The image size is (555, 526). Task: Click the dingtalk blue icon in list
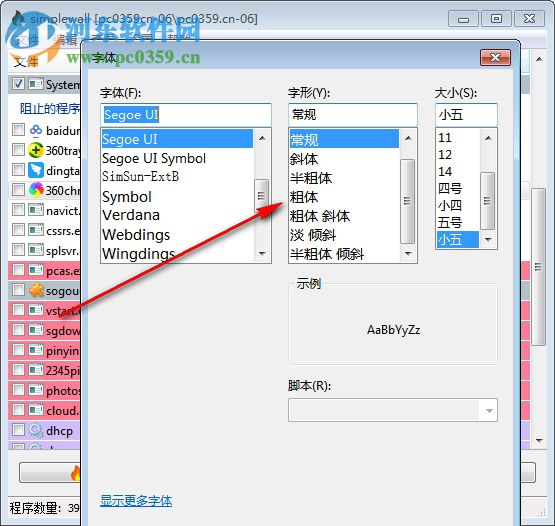tap(36, 170)
